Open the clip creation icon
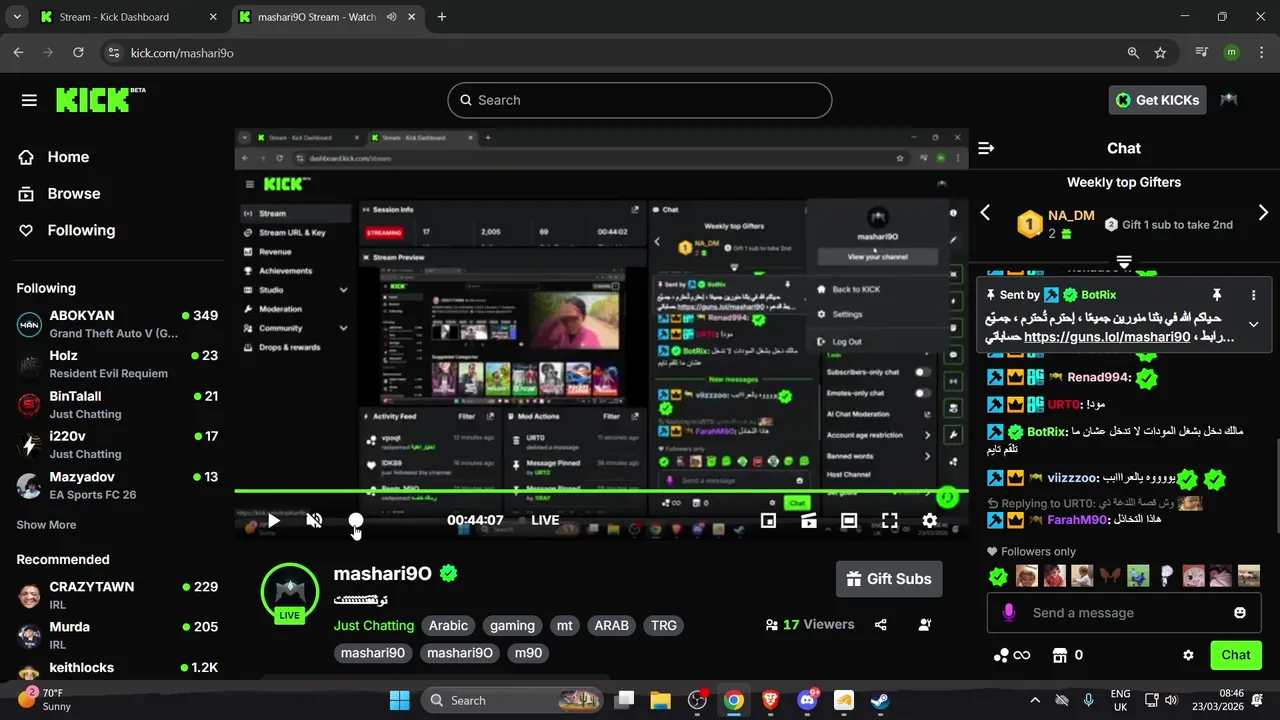1280x720 pixels. (x=808, y=520)
